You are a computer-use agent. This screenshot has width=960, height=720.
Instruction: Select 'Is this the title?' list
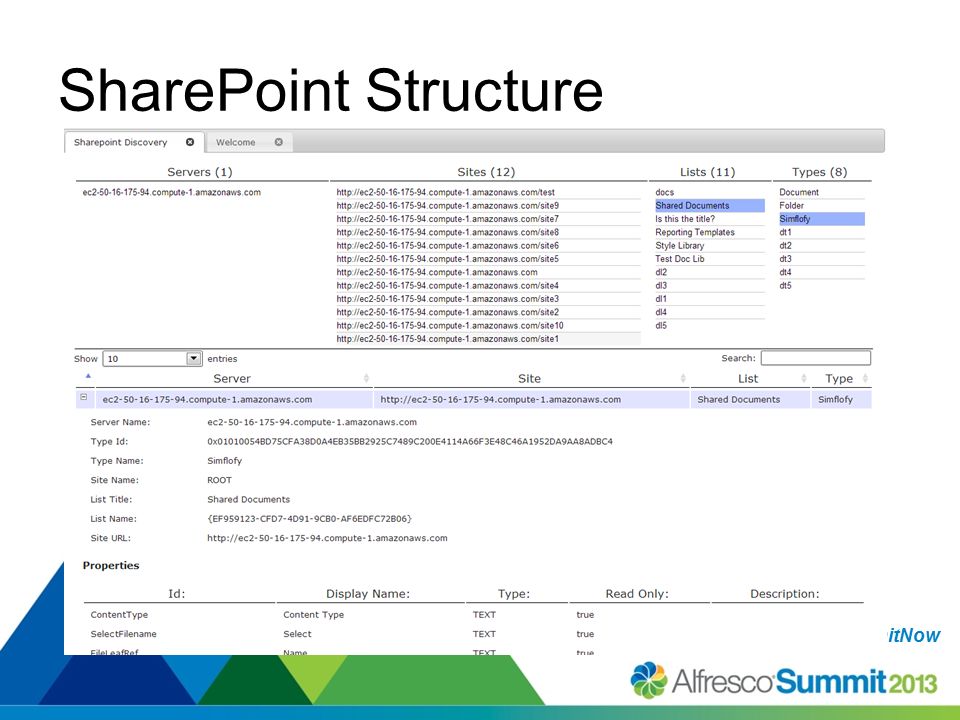684,219
